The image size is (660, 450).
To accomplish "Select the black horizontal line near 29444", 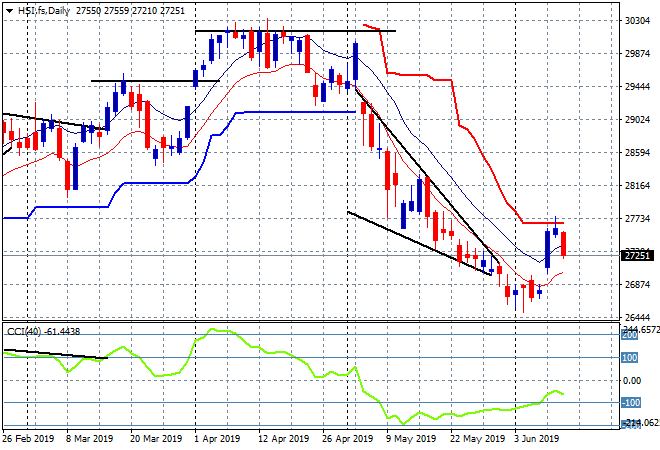I will coord(155,80).
